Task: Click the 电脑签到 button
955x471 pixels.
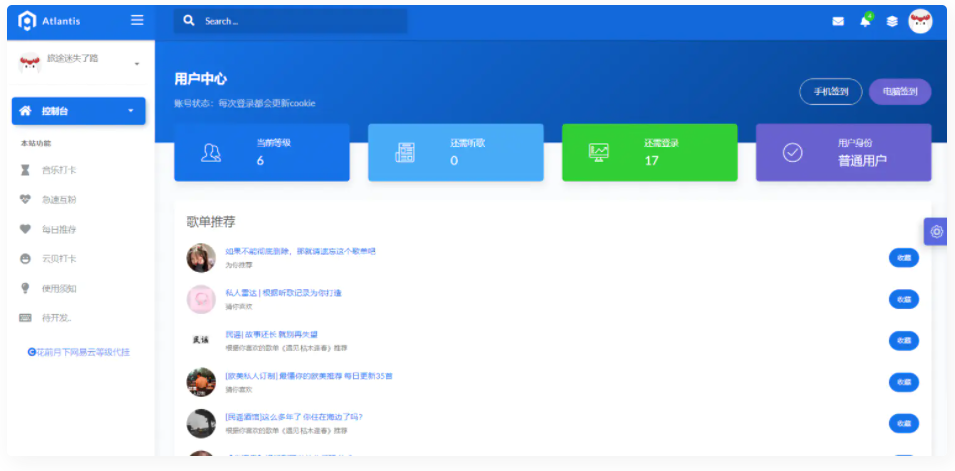Action: click(x=899, y=92)
